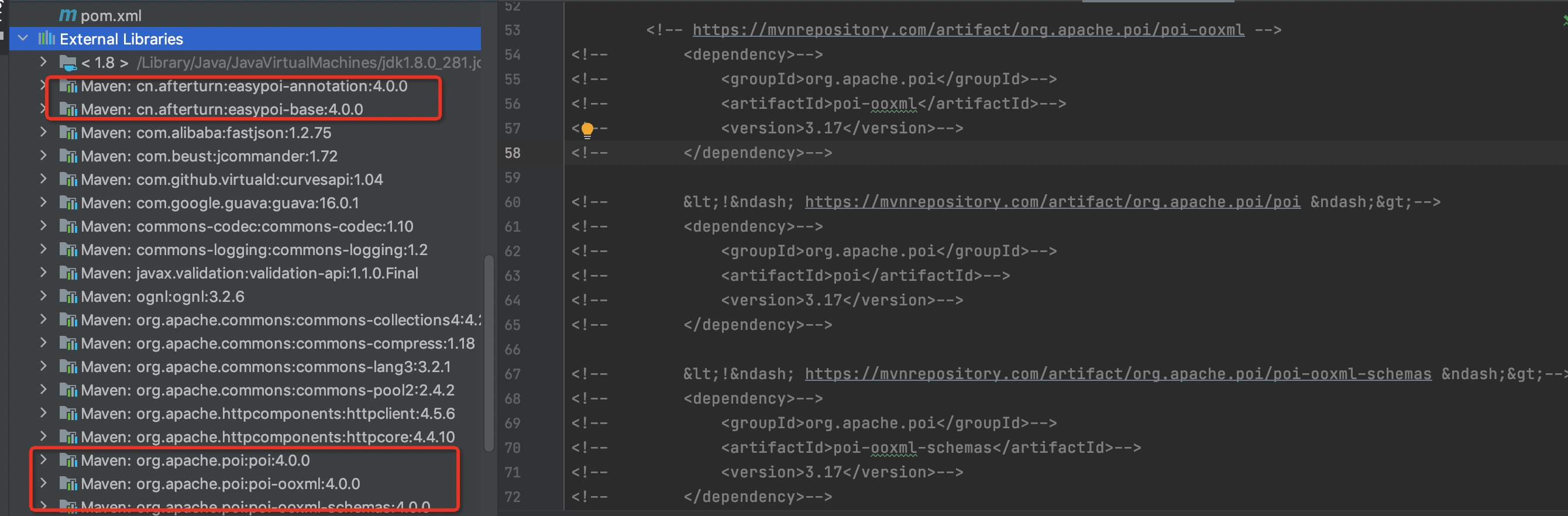
Task: Expand Maven commons-pool2:2.4.2 library
Action: (x=43, y=390)
